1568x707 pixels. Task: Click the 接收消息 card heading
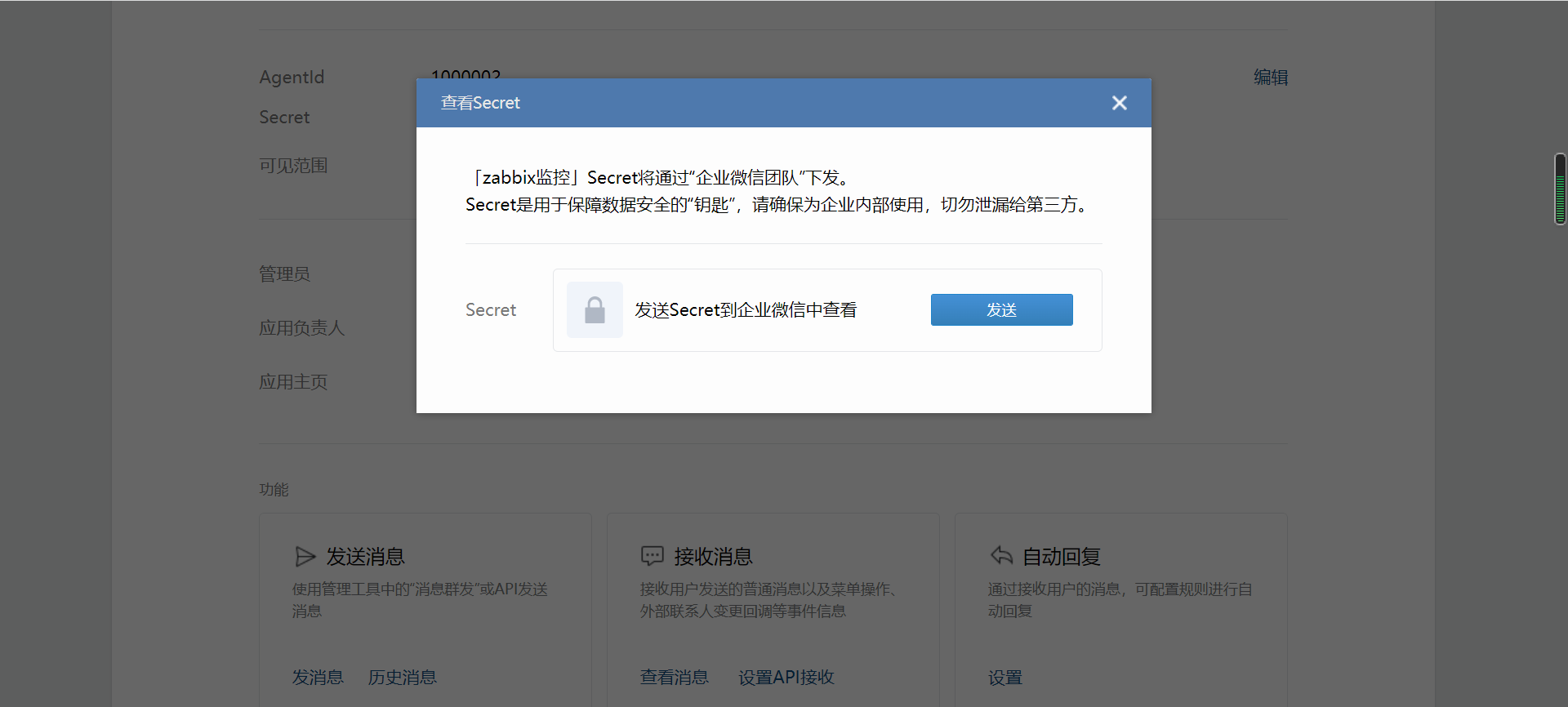pyautogui.click(x=713, y=557)
